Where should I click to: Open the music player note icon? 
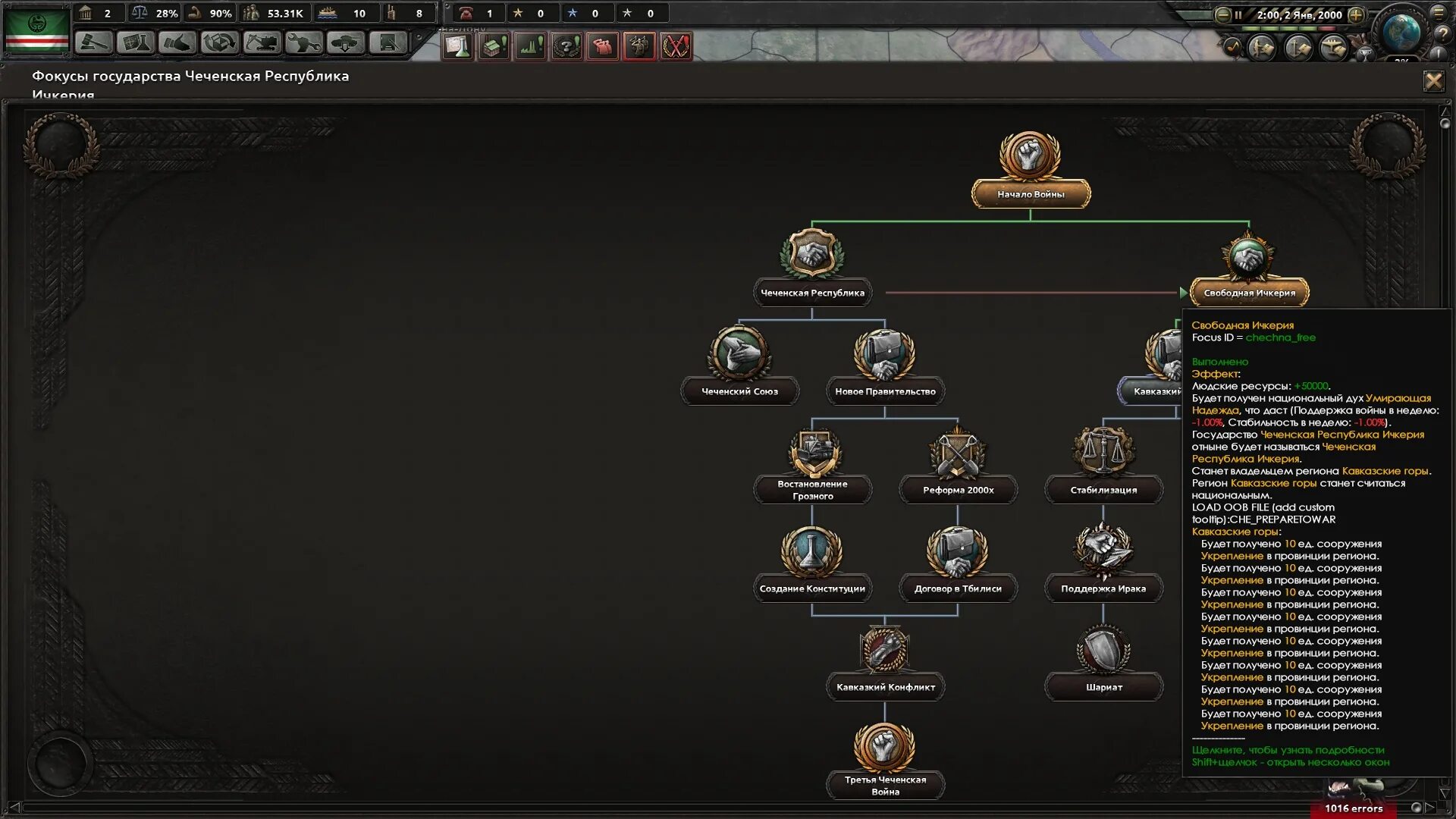[1232, 47]
